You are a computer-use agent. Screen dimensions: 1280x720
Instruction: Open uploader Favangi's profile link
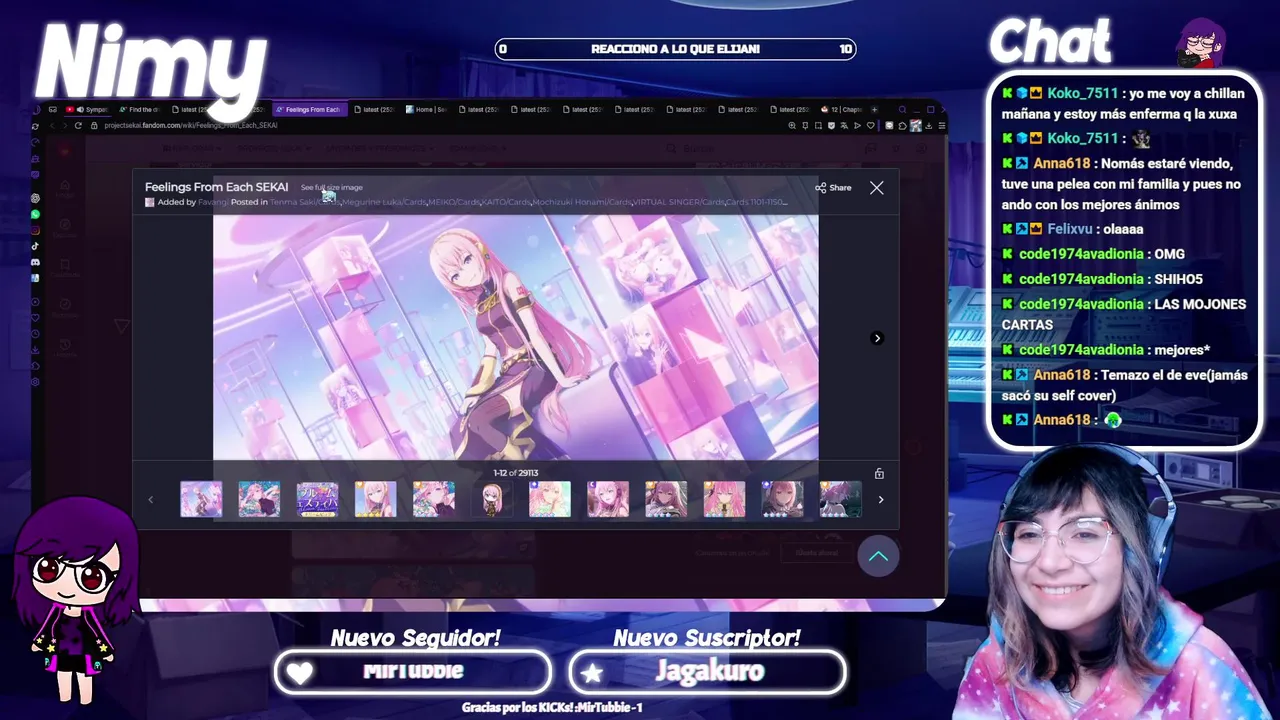pos(213,202)
